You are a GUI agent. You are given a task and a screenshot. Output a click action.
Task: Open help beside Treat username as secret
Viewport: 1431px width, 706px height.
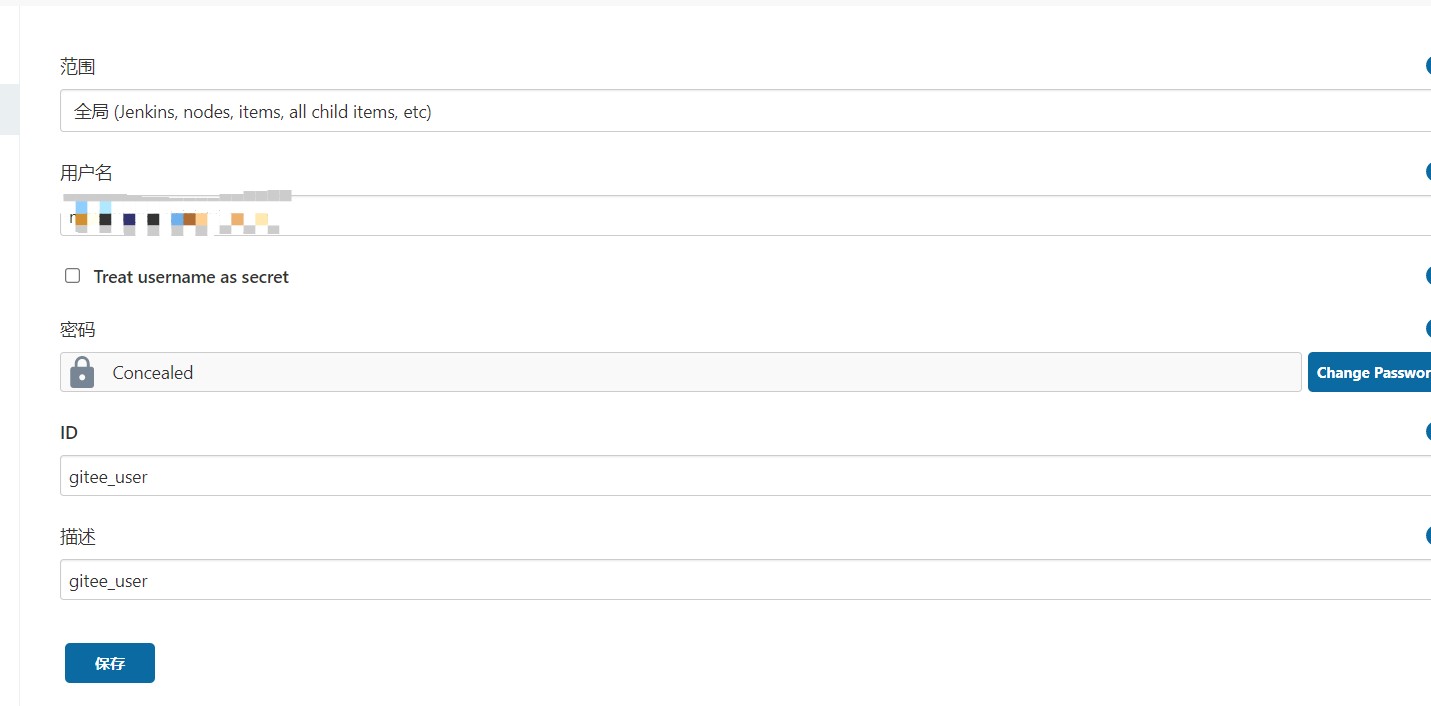(1428, 275)
